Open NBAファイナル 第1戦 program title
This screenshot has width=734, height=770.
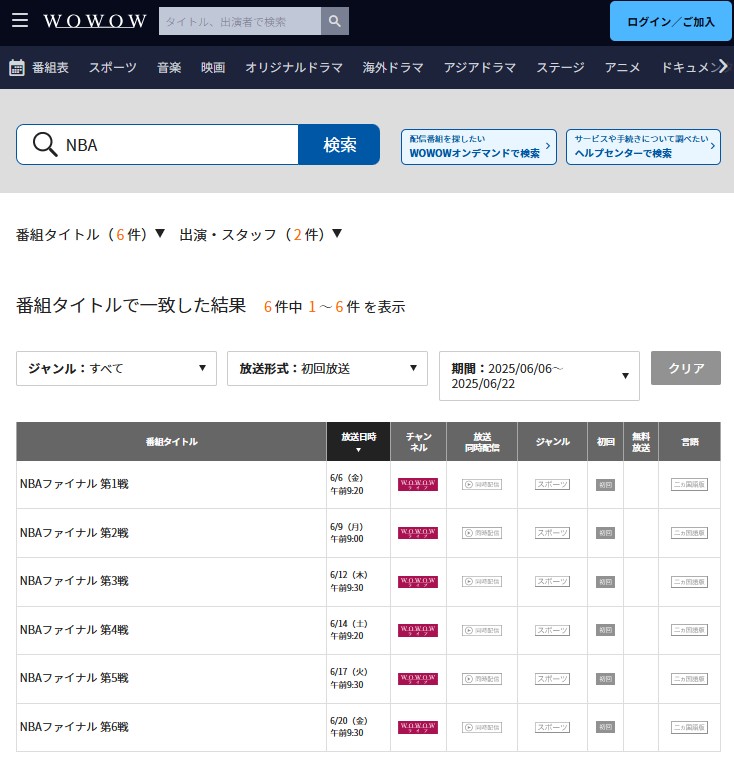74,484
